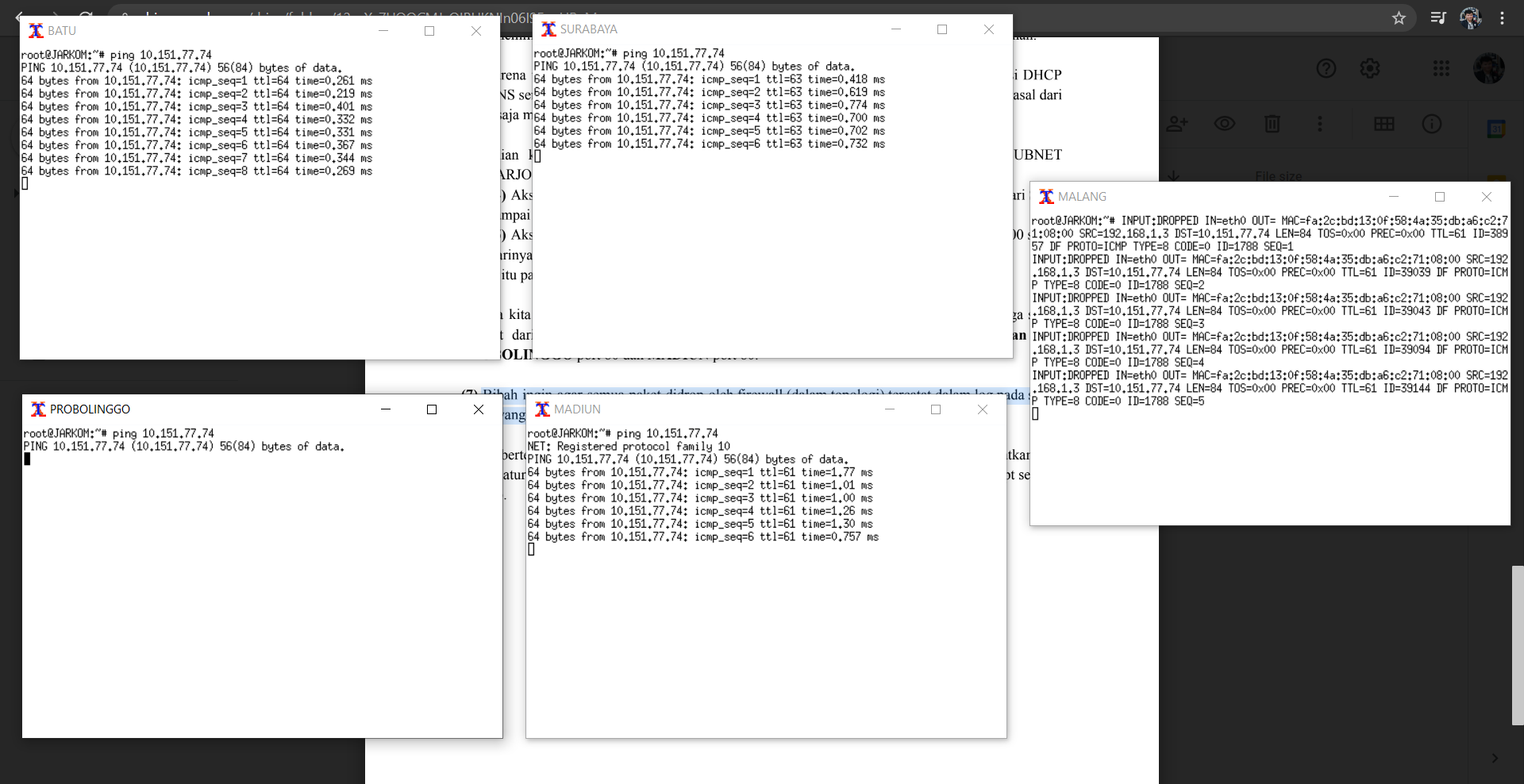This screenshot has height=784, width=1524.
Task: Maximize the PROBOLINGGO window
Action: pos(432,409)
